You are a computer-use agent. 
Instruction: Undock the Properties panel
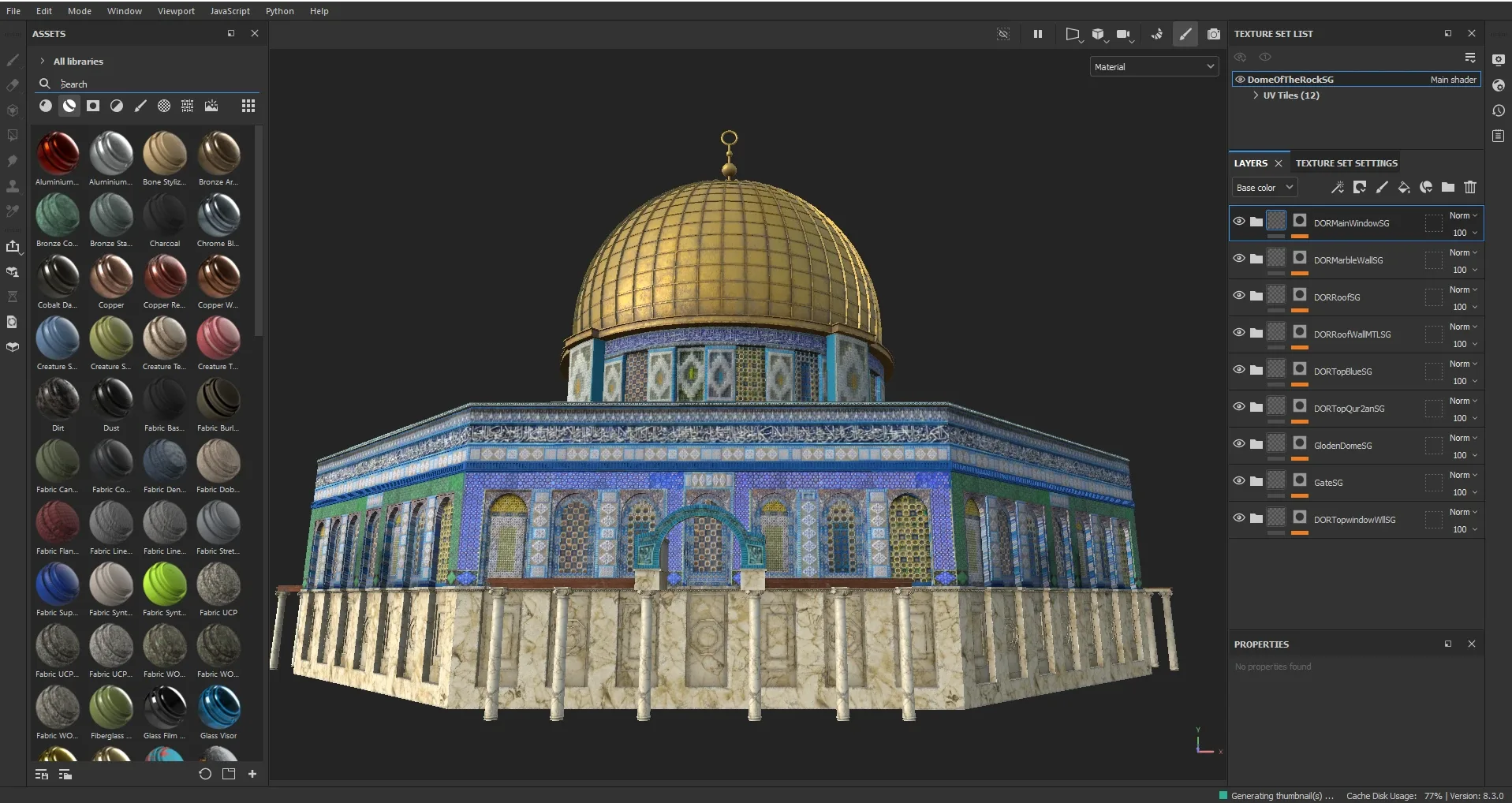pos(1448,644)
